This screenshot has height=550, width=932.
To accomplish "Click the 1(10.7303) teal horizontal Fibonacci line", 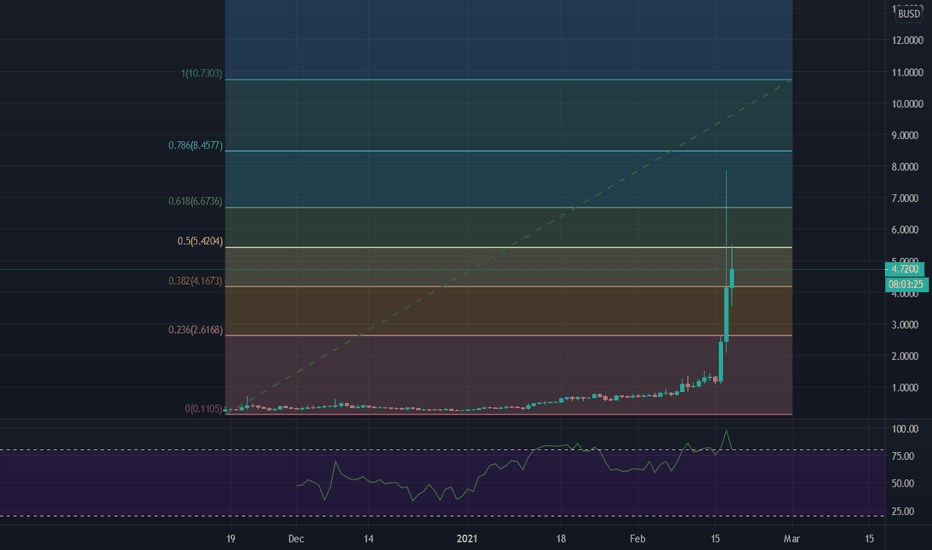I will (x=508, y=80).
